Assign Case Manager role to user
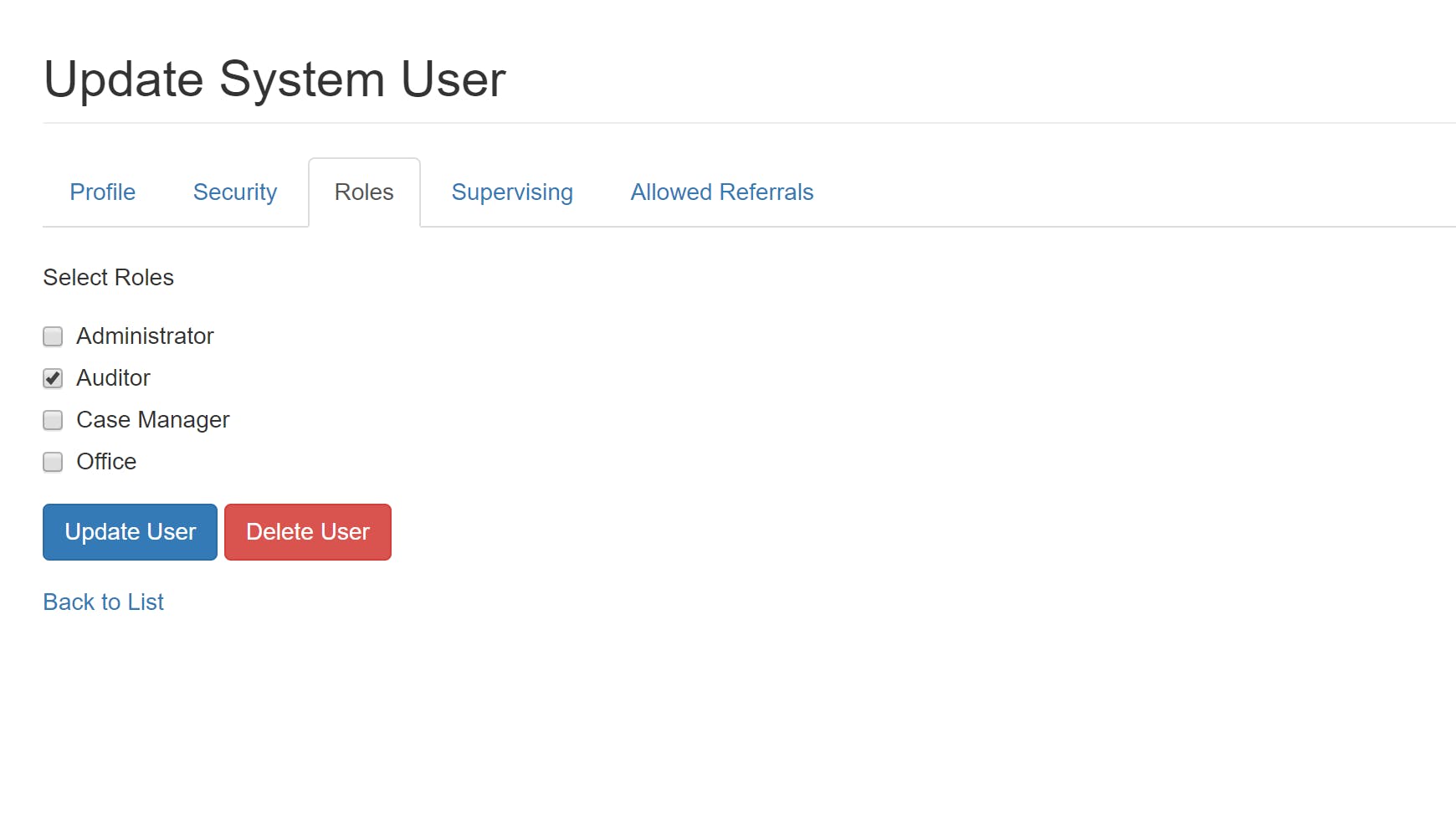The image size is (1456, 830). (53, 420)
